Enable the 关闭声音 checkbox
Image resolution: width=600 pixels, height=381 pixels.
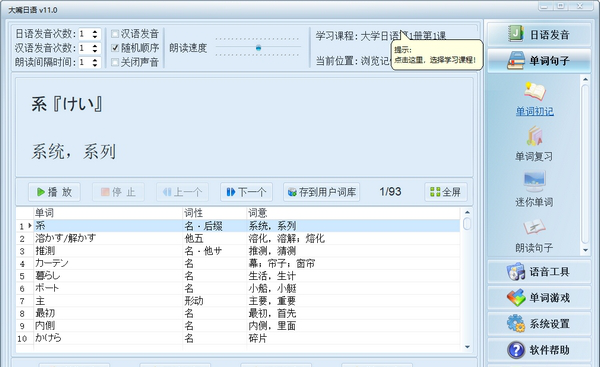[115, 62]
